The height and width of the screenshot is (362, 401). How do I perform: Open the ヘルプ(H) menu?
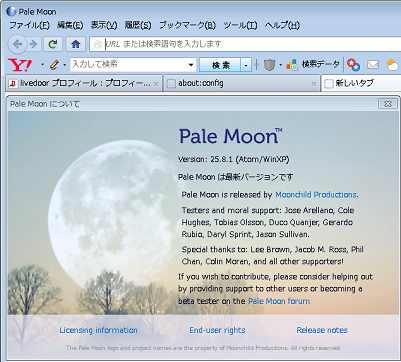[282, 25]
